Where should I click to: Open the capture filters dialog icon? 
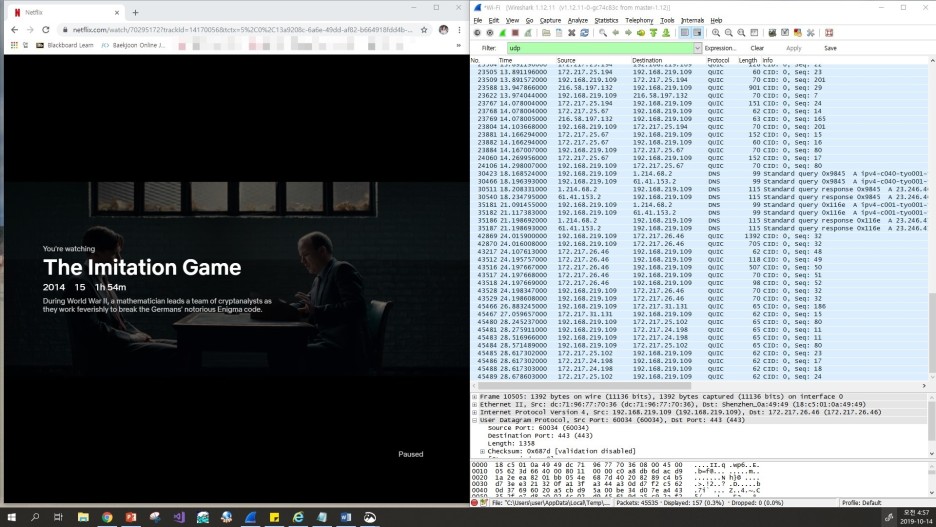click(772, 33)
